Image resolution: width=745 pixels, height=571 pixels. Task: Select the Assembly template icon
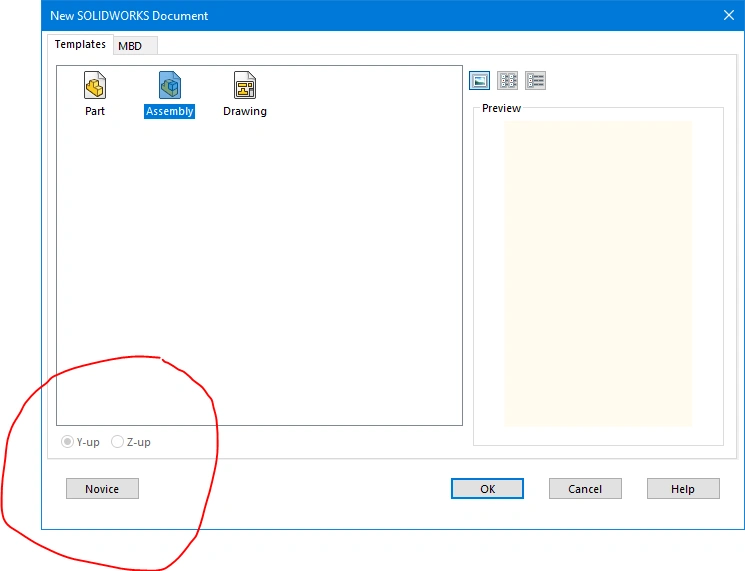pos(170,85)
